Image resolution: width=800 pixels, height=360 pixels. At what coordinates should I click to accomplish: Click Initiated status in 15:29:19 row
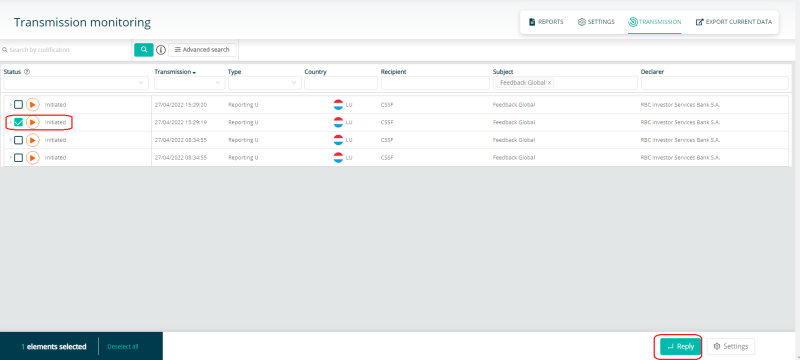55,122
